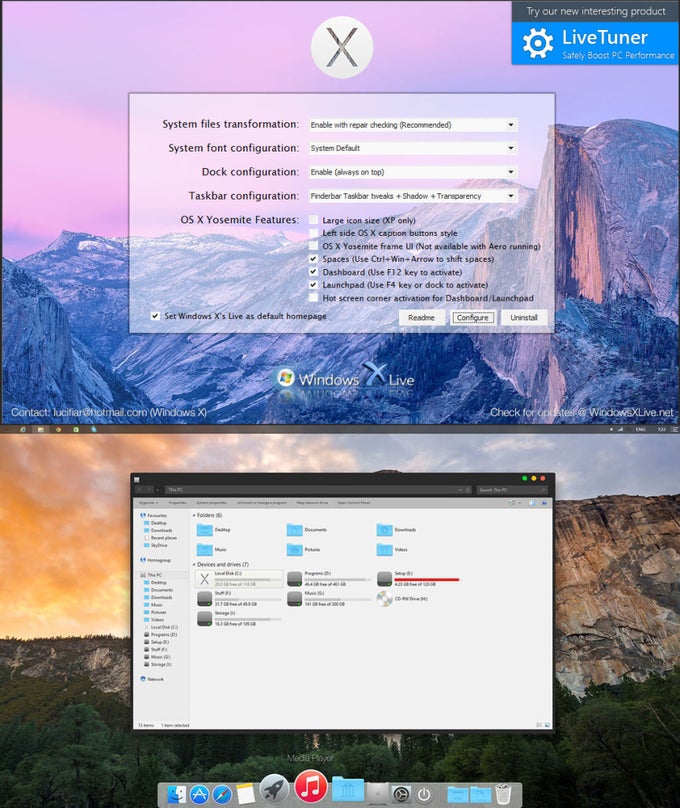Viewport: 680px width, 808px height.
Task: Collapse the Folders (6) group
Action: [x=194, y=515]
